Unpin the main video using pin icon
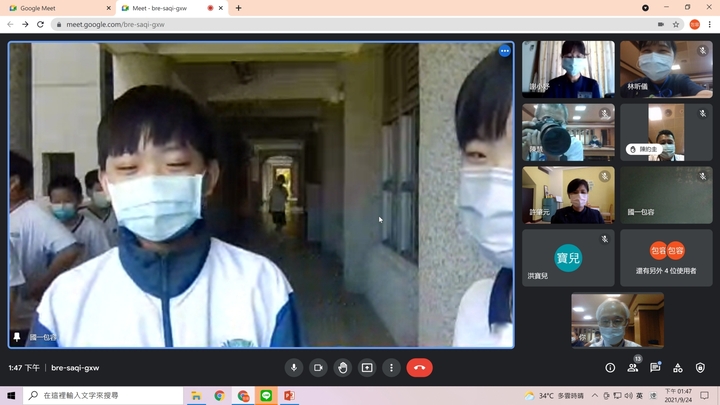This screenshot has width=720, height=405. coord(17,338)
